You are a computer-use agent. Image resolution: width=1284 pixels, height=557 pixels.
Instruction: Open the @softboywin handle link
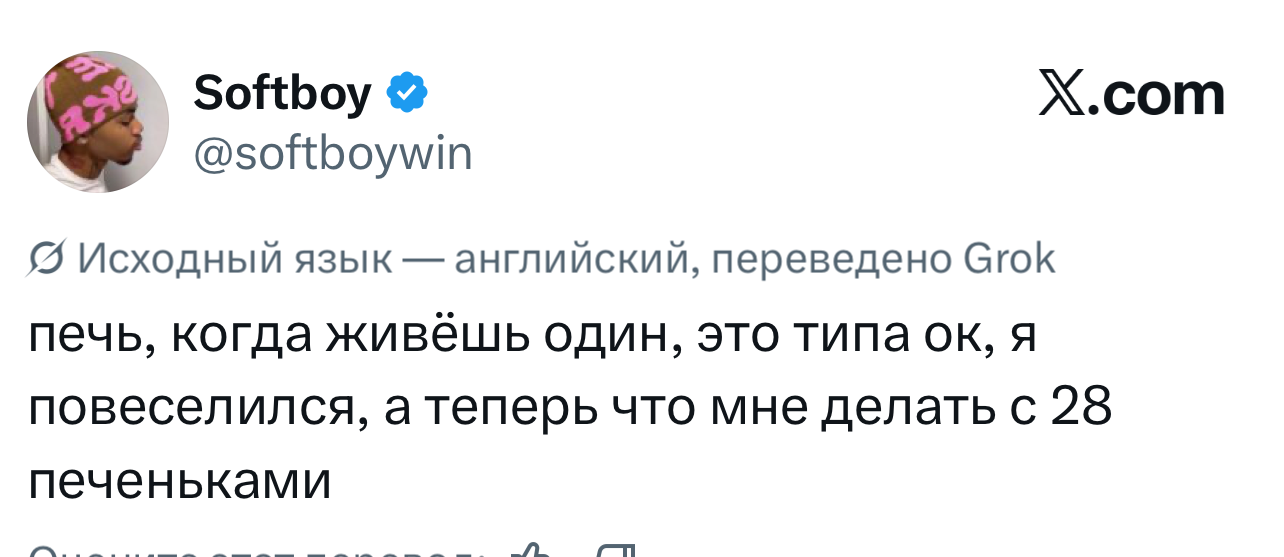[331, 155]
